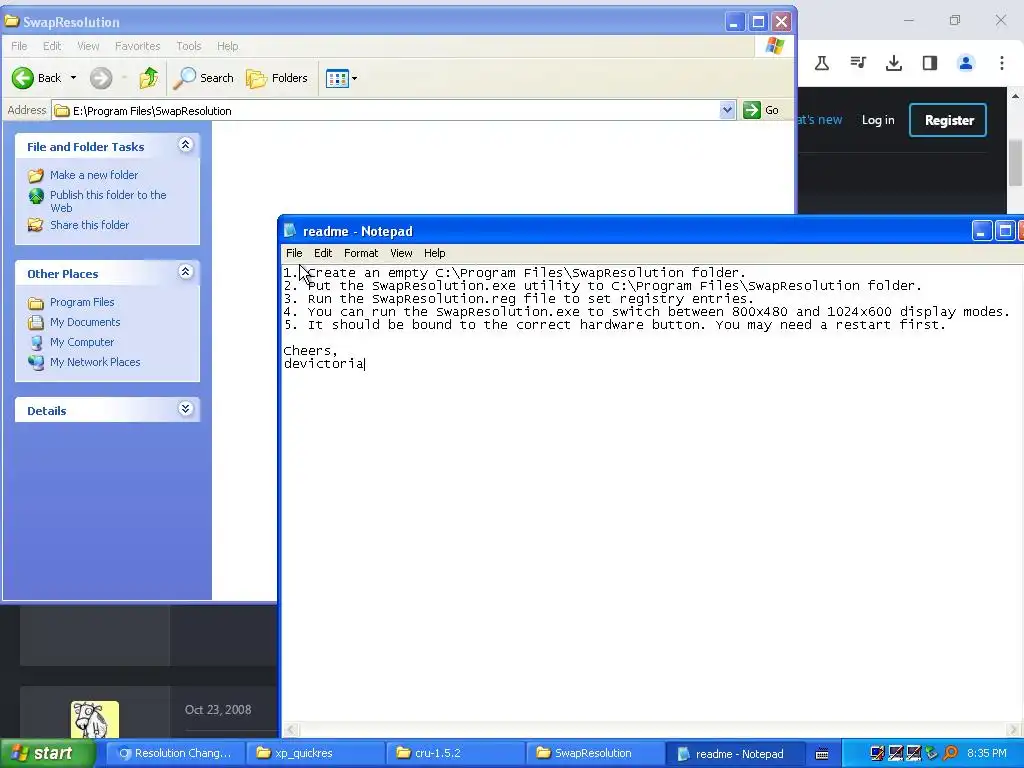The width and height of the screenshot is (1024, 768).
Task: Open the Help menu in SwapResolution window
Action: [x=227, y=46]
